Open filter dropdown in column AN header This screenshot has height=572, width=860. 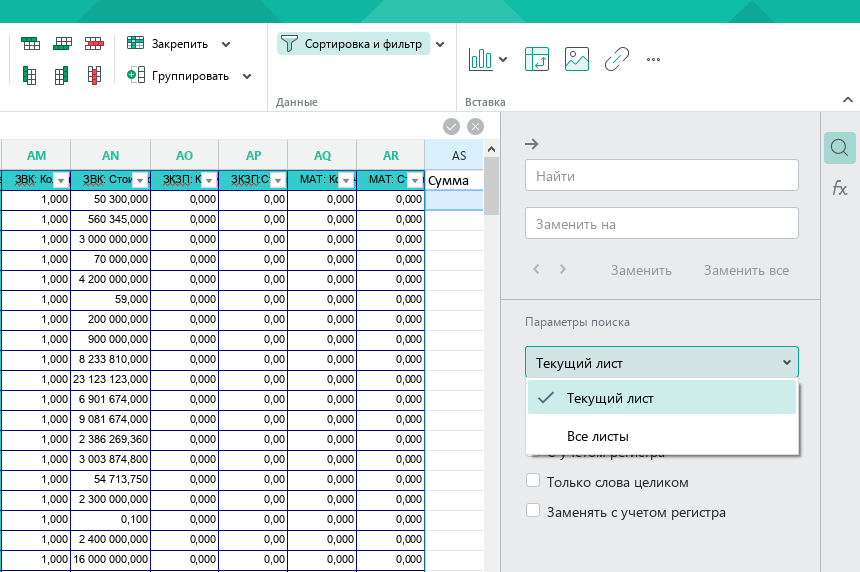pyautogui.click(x=140, y=180)
